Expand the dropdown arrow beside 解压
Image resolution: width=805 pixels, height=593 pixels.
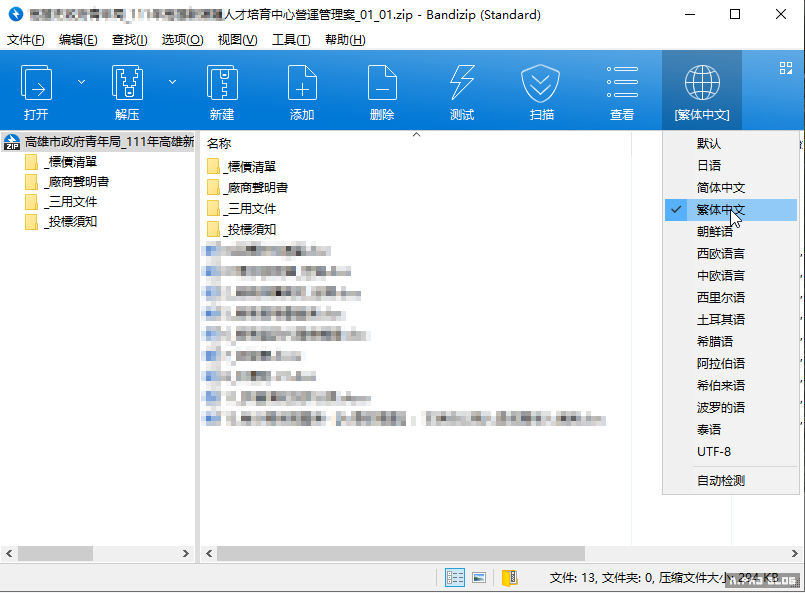[x=172, y=82]
